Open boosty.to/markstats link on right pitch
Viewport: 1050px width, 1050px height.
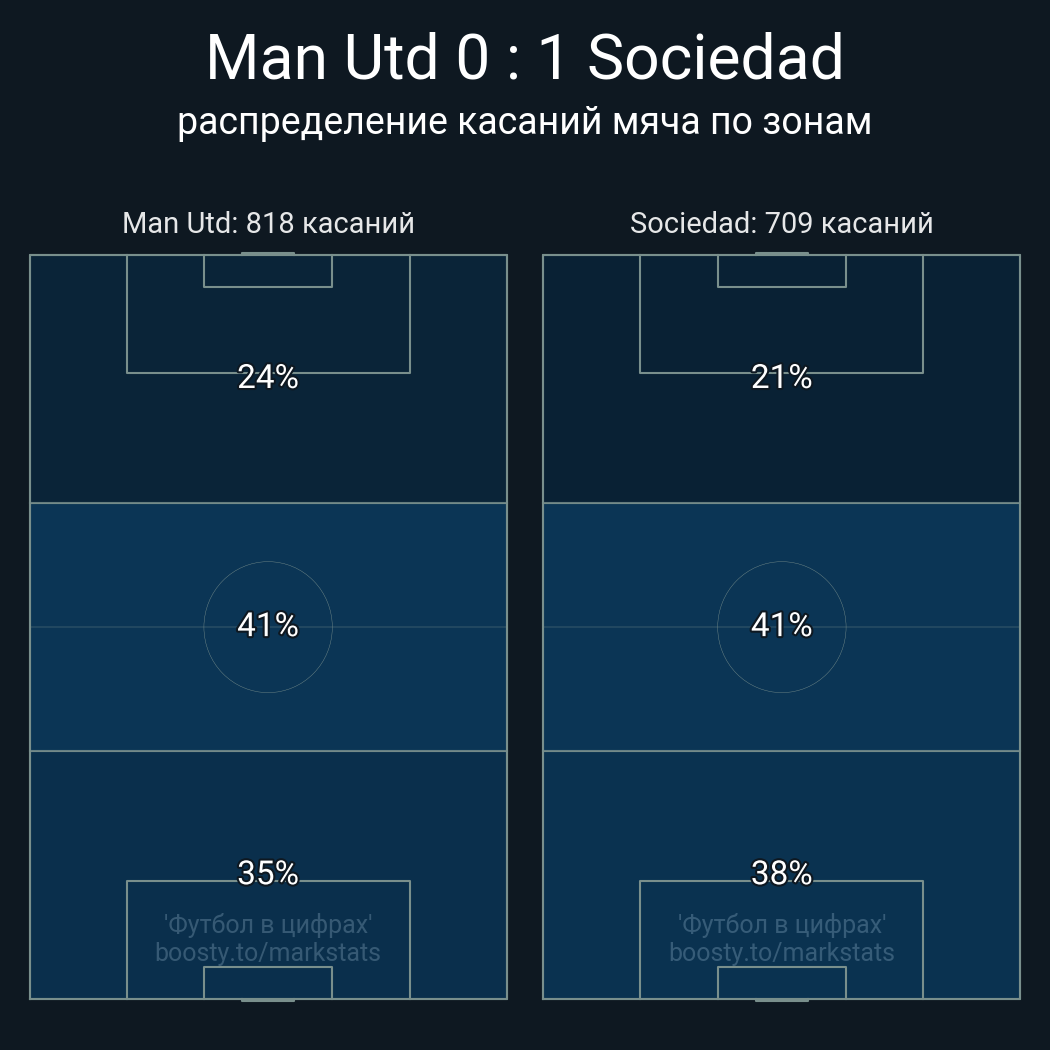tap(781, 953)
